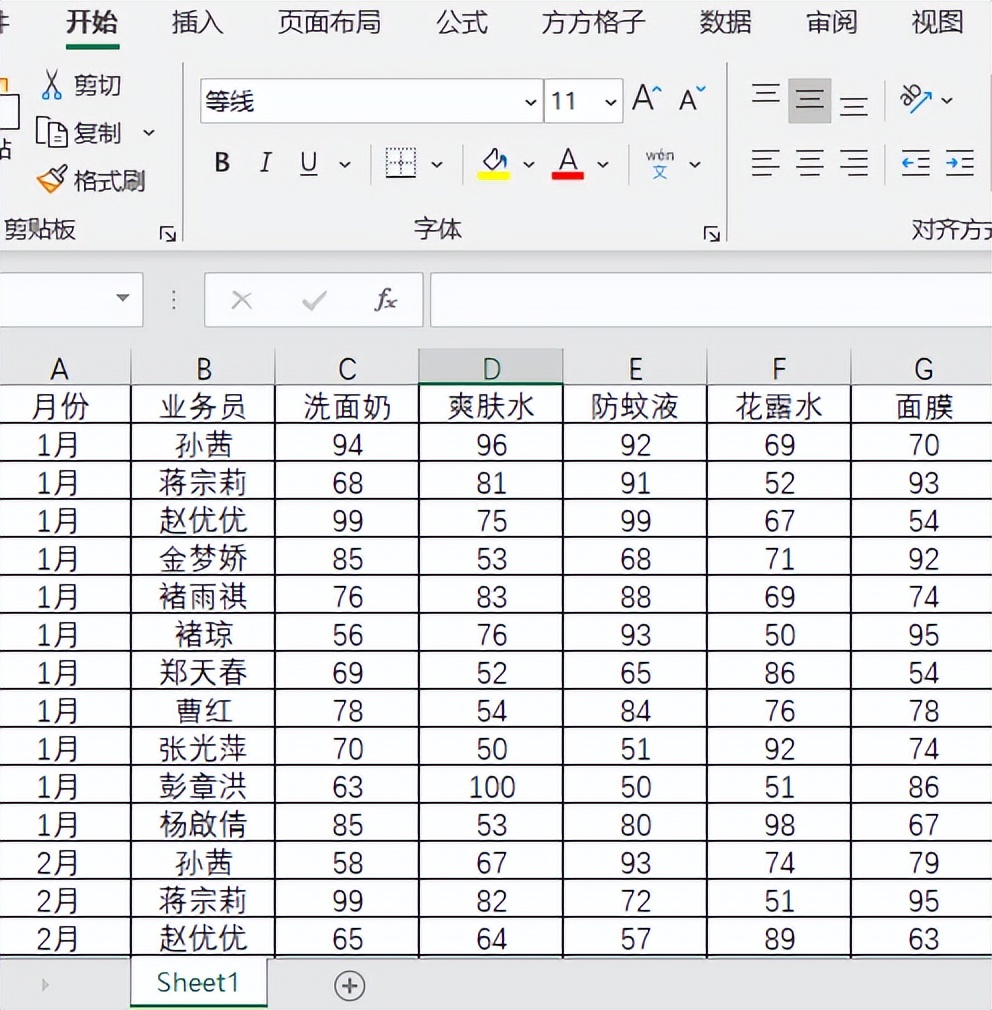Set top vertical alignment
The height and width of the screenshot is (1010, 992).
pos(766,94)
